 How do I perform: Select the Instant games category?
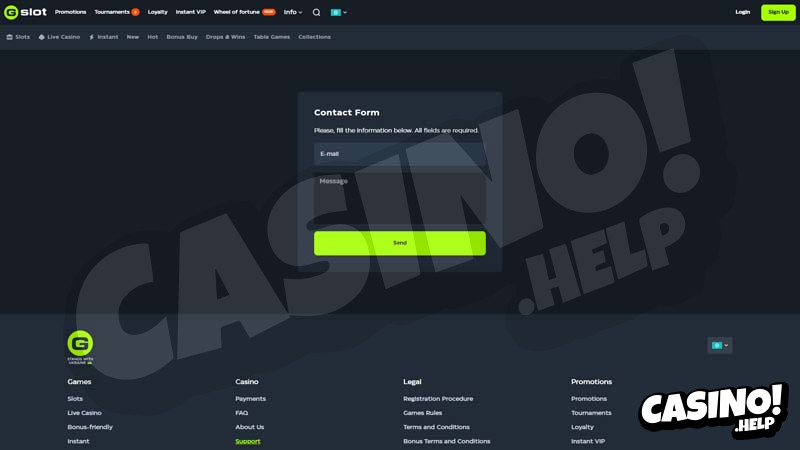[104, 37]
